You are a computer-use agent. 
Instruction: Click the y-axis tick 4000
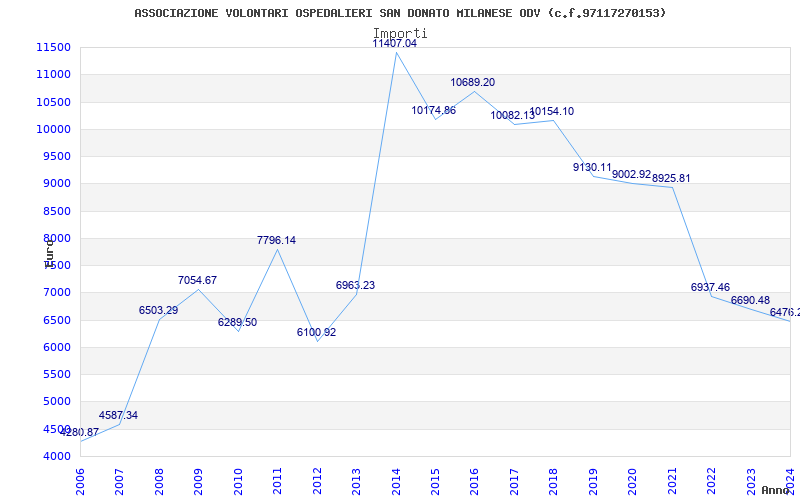[x=56, y=456]
